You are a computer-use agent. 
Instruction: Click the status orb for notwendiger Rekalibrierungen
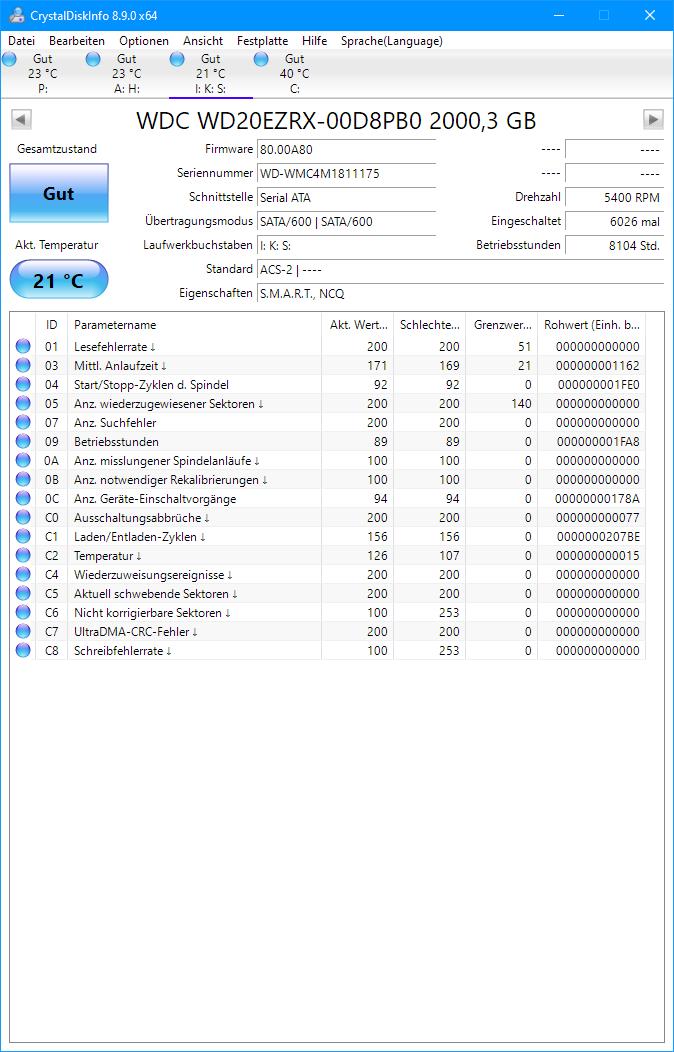pyautogui.click(x=23, y=480)
